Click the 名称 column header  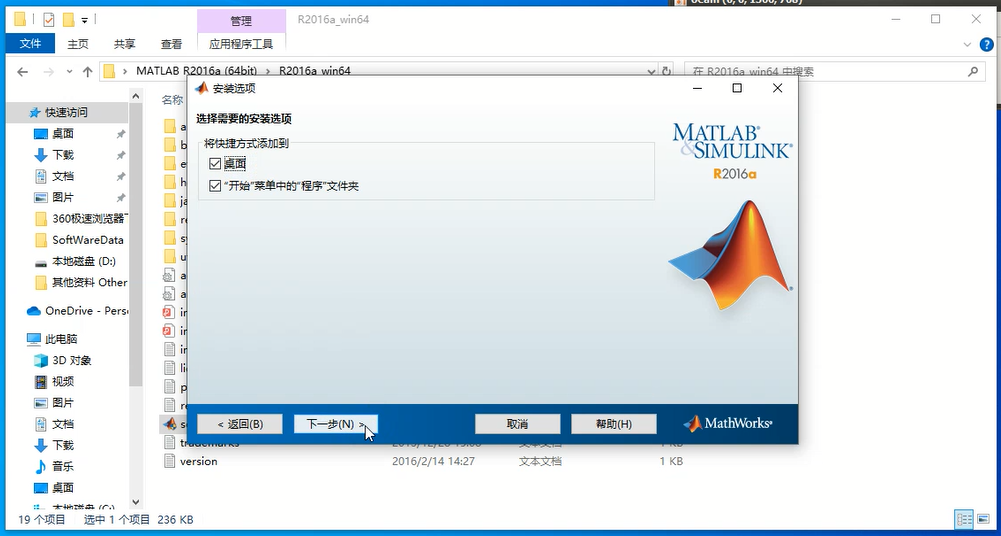[x=172, y=100]
